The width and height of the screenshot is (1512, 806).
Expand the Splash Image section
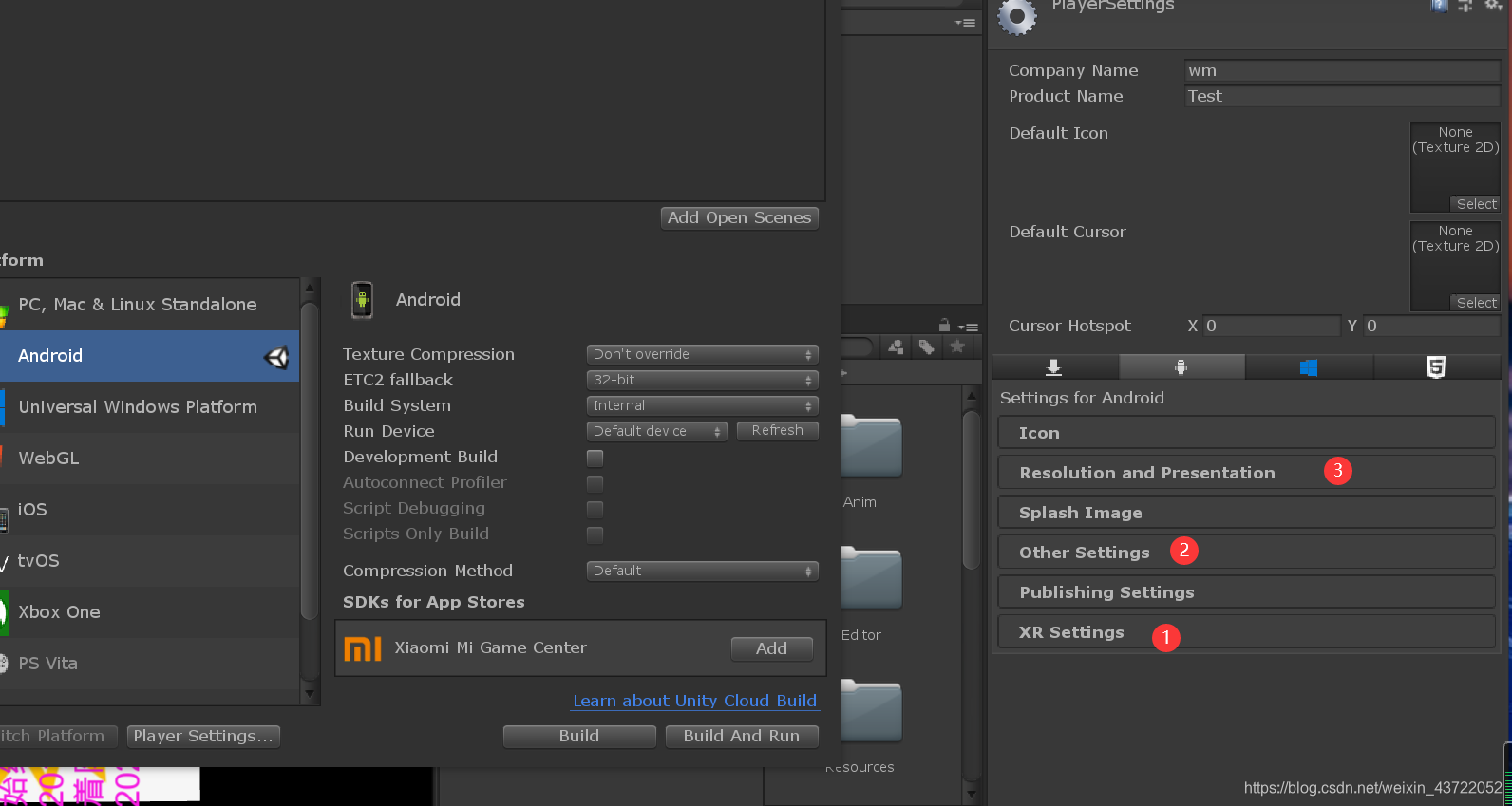point(1246,513)
